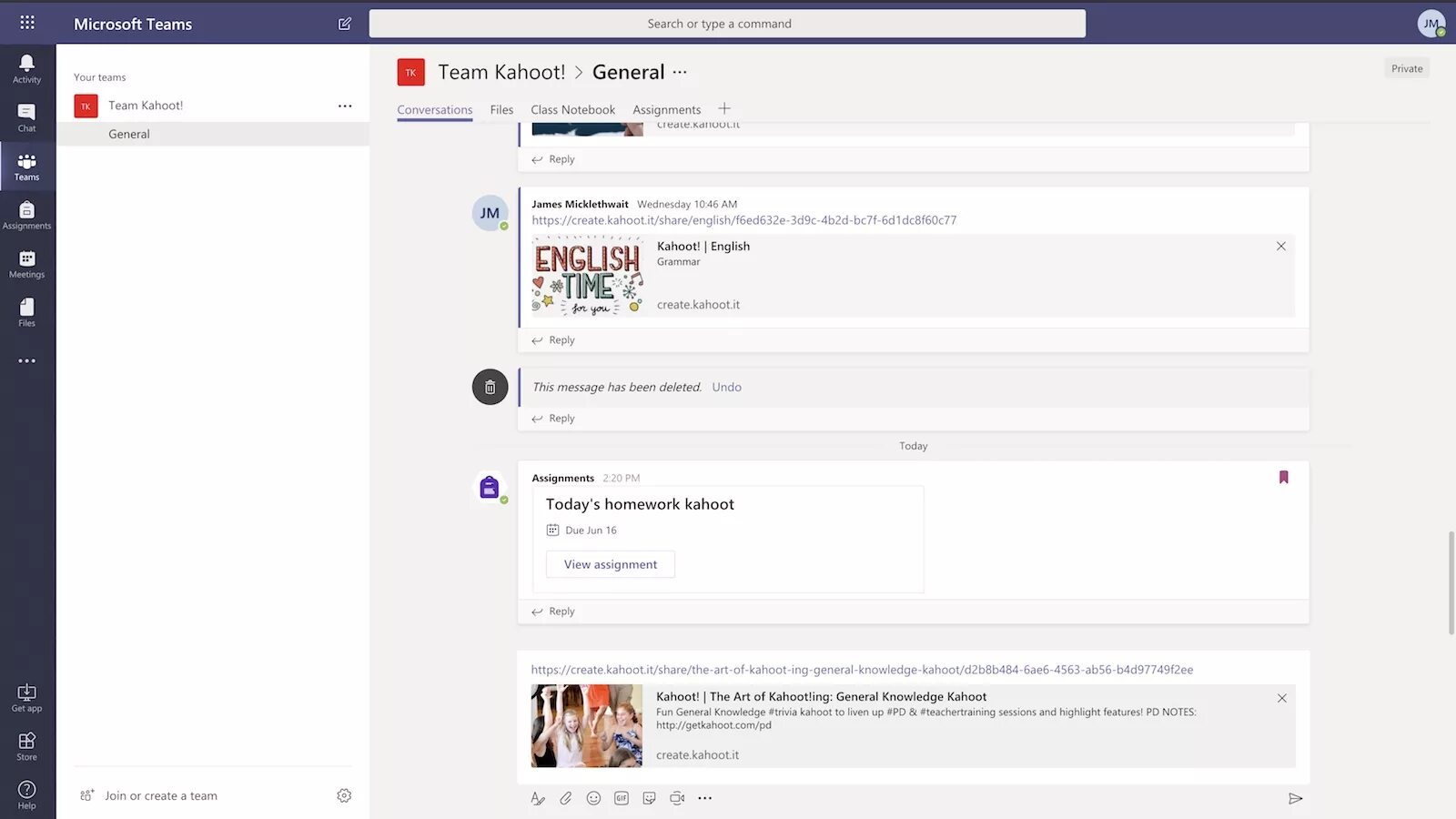Open Meetings calendar in the left rail
The height and width of the screenshot is (819, 1456).
point(27,264)
